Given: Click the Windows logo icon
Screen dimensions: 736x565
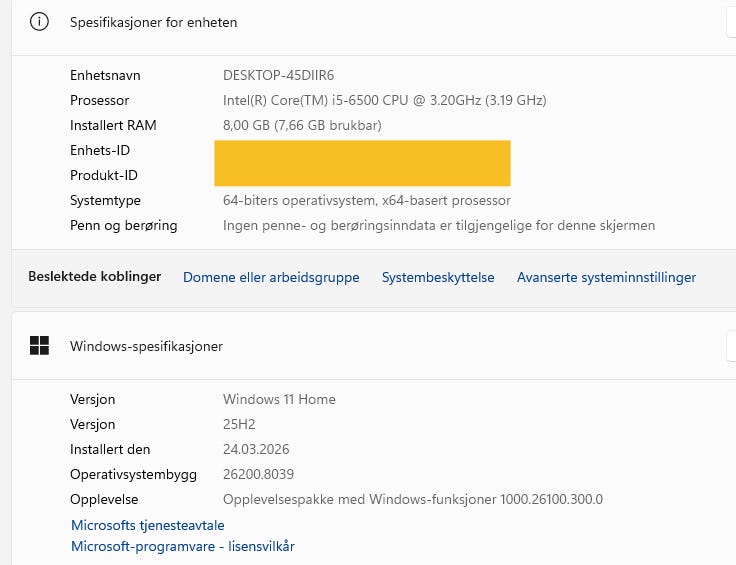Looking at the screenshot, I should [x=40, y=346].
